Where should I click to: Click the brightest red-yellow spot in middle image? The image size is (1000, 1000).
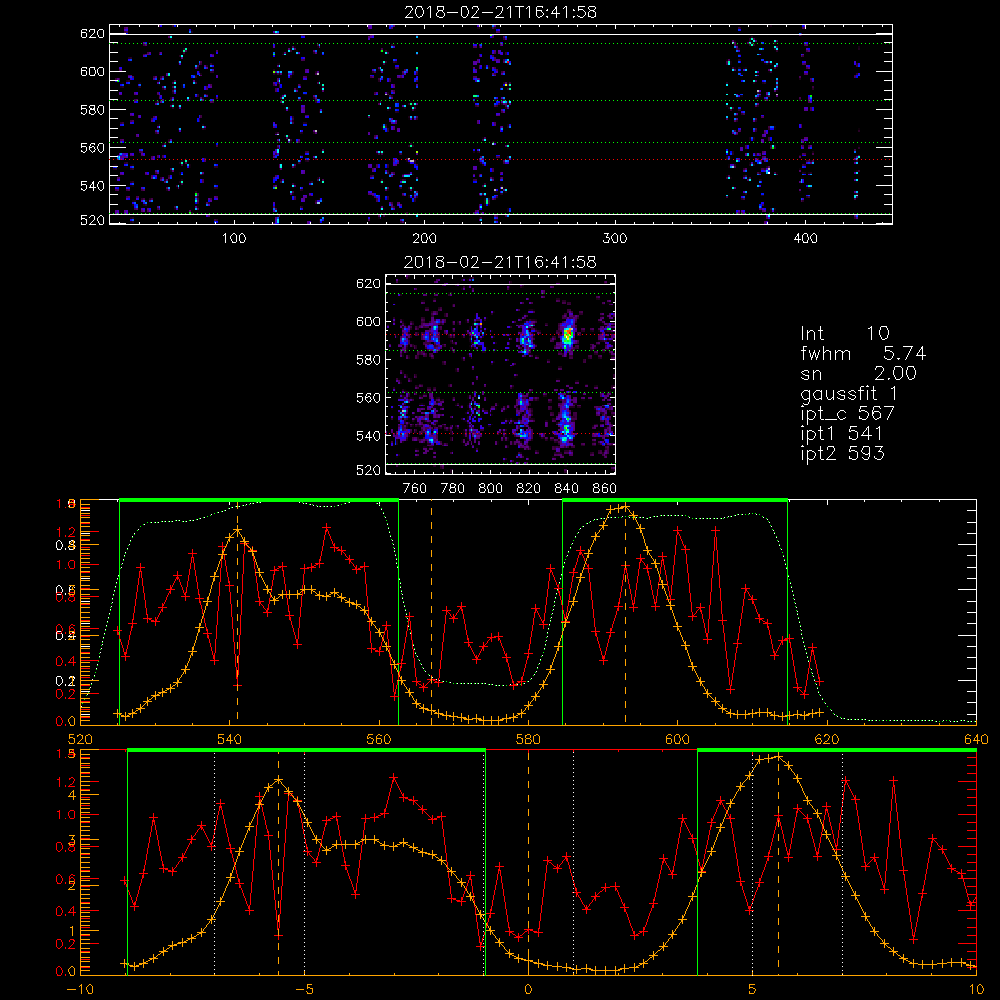568,334
